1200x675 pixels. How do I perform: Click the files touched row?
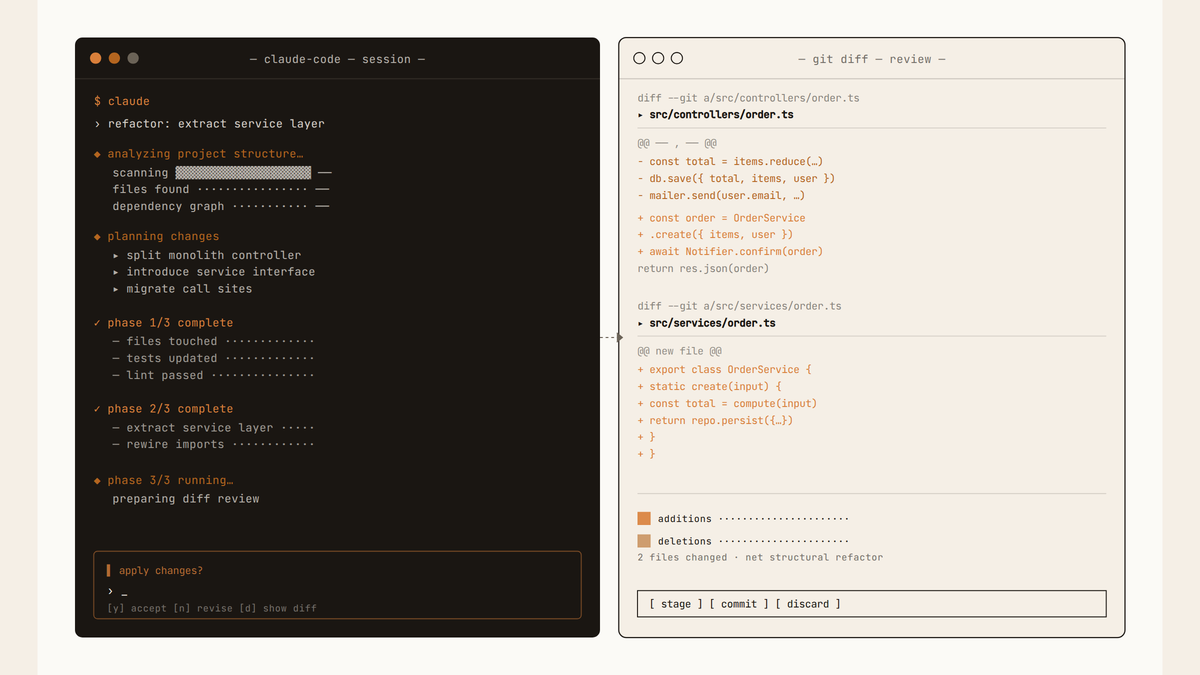(213, 341)
